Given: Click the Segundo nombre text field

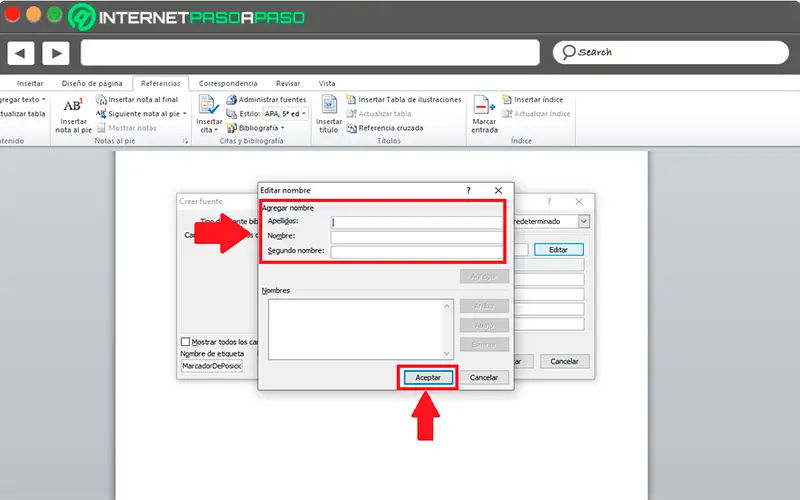Looking at the screenshot, I should (416, 252).
